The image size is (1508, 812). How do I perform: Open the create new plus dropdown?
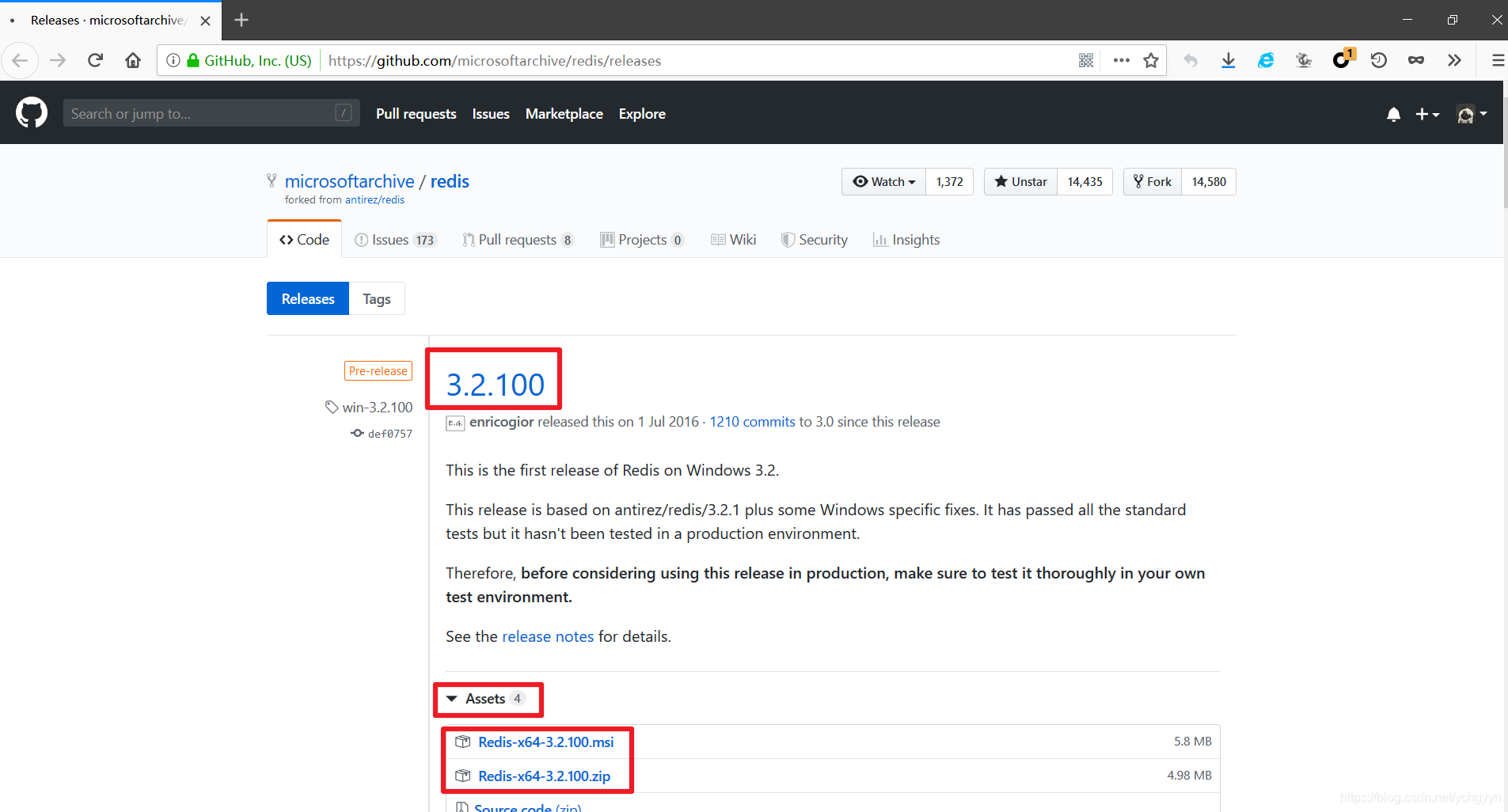point(1427,114)
